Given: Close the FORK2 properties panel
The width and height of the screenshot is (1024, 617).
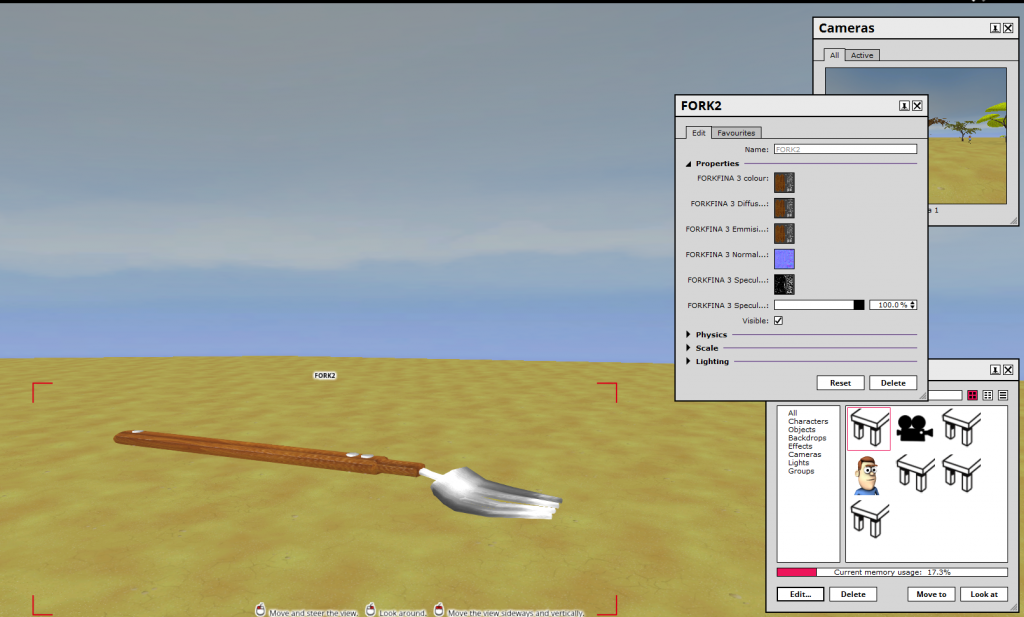Looking at the screenshot, I should [917, 106].
